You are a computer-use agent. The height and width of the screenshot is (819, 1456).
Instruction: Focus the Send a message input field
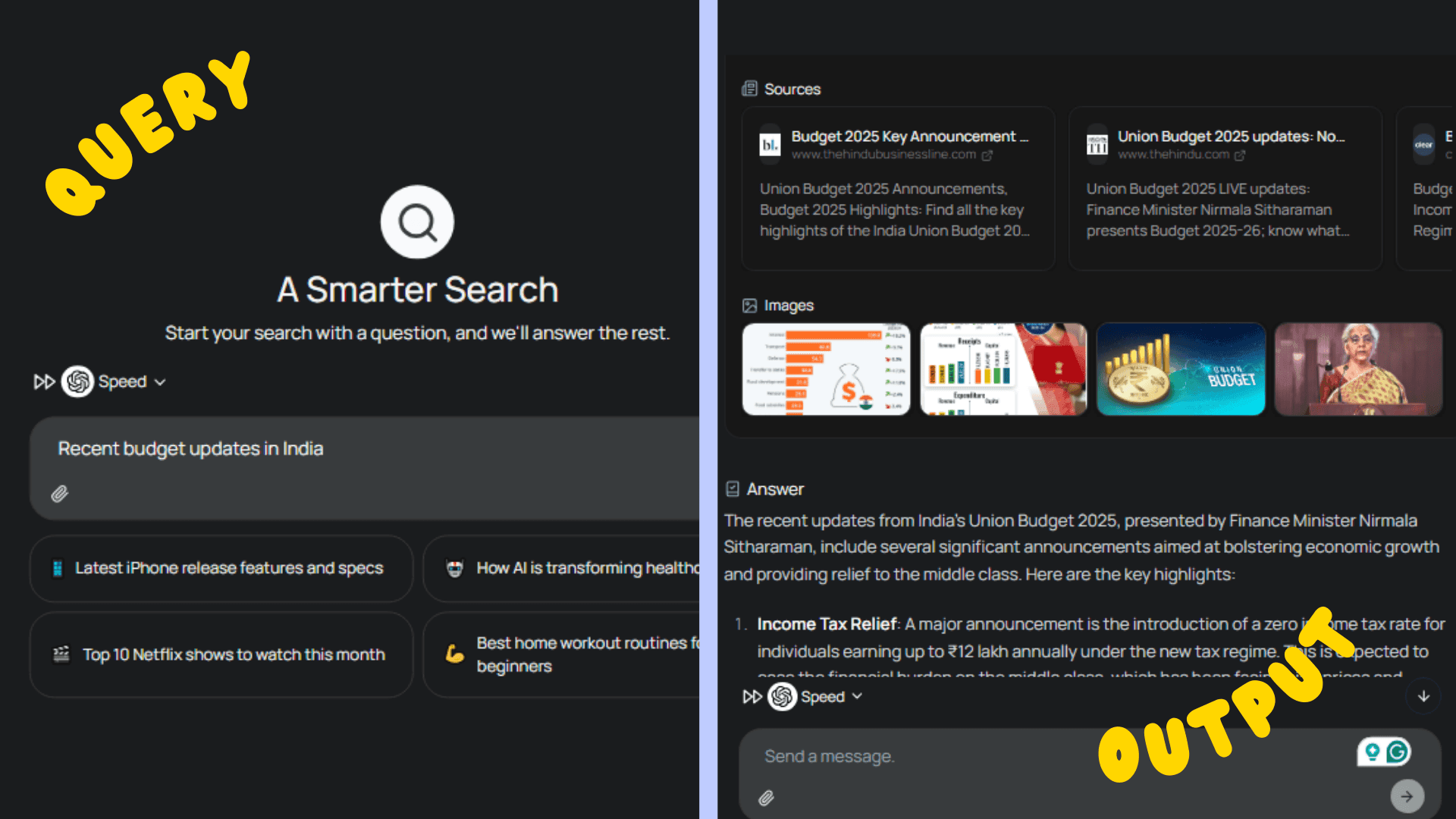(x=1046, y=757)
